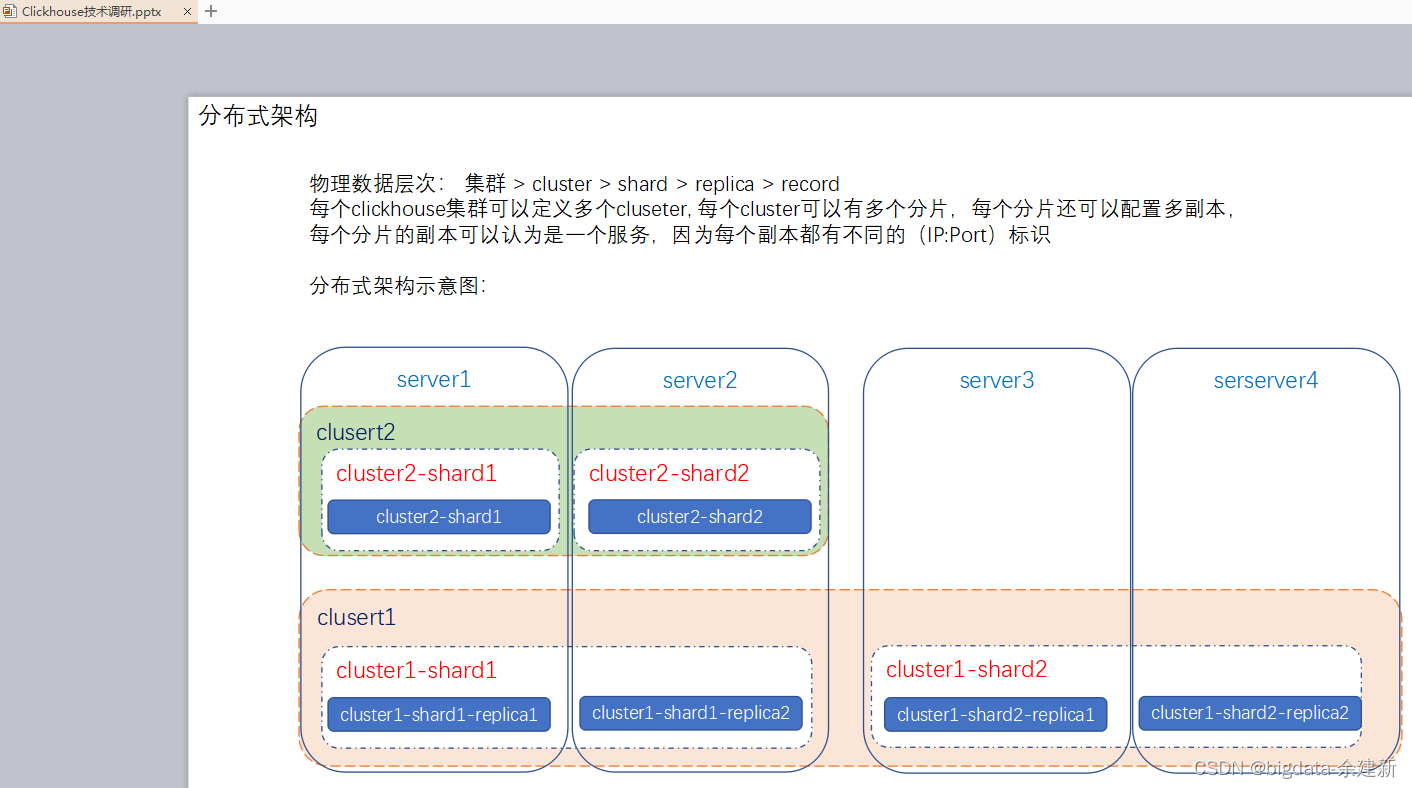Click the cluster1-shard2-replica1 box
Image resolution: width=1412 pixels, height=788 pixels.
click(996, 714)
